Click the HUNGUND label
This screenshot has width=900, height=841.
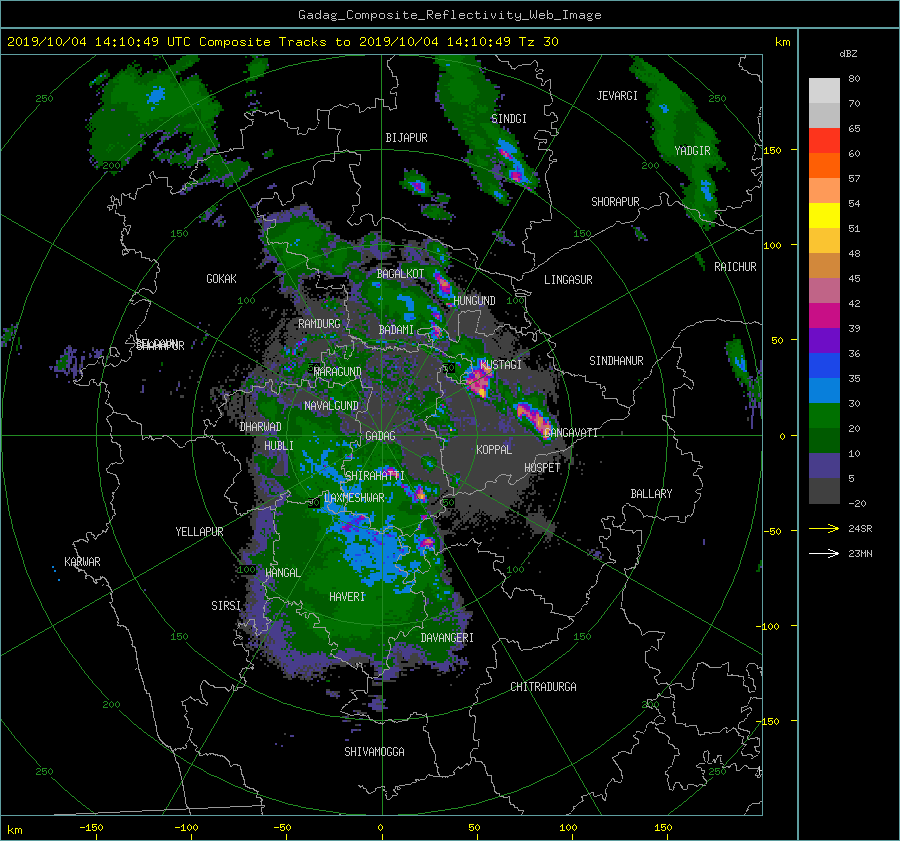click(x=474, y=301)
